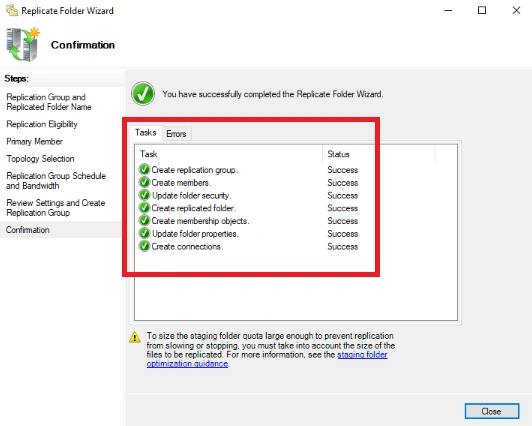Click green check icon beside Create connections

tap(144, 246)
